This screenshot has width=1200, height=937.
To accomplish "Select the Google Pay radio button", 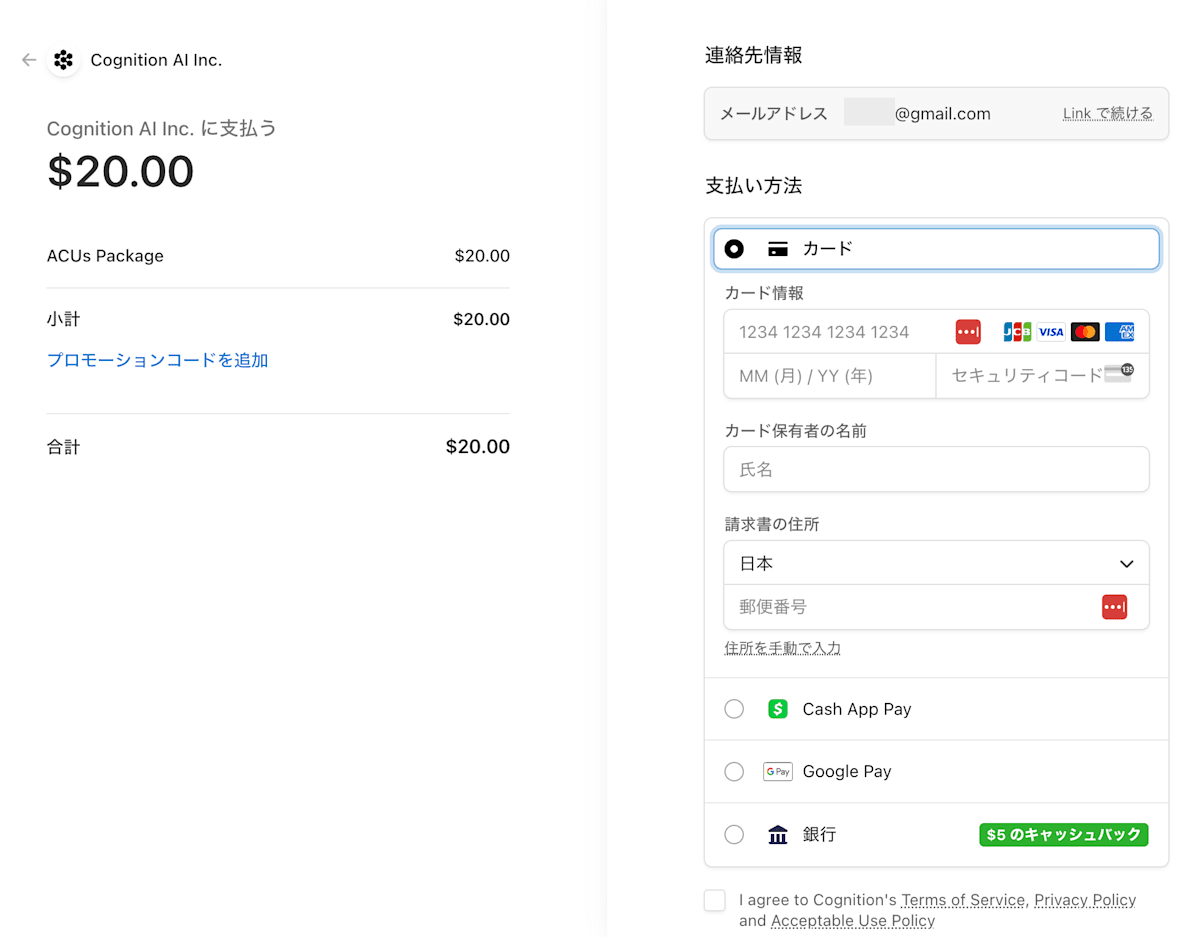I will [734, 772].
